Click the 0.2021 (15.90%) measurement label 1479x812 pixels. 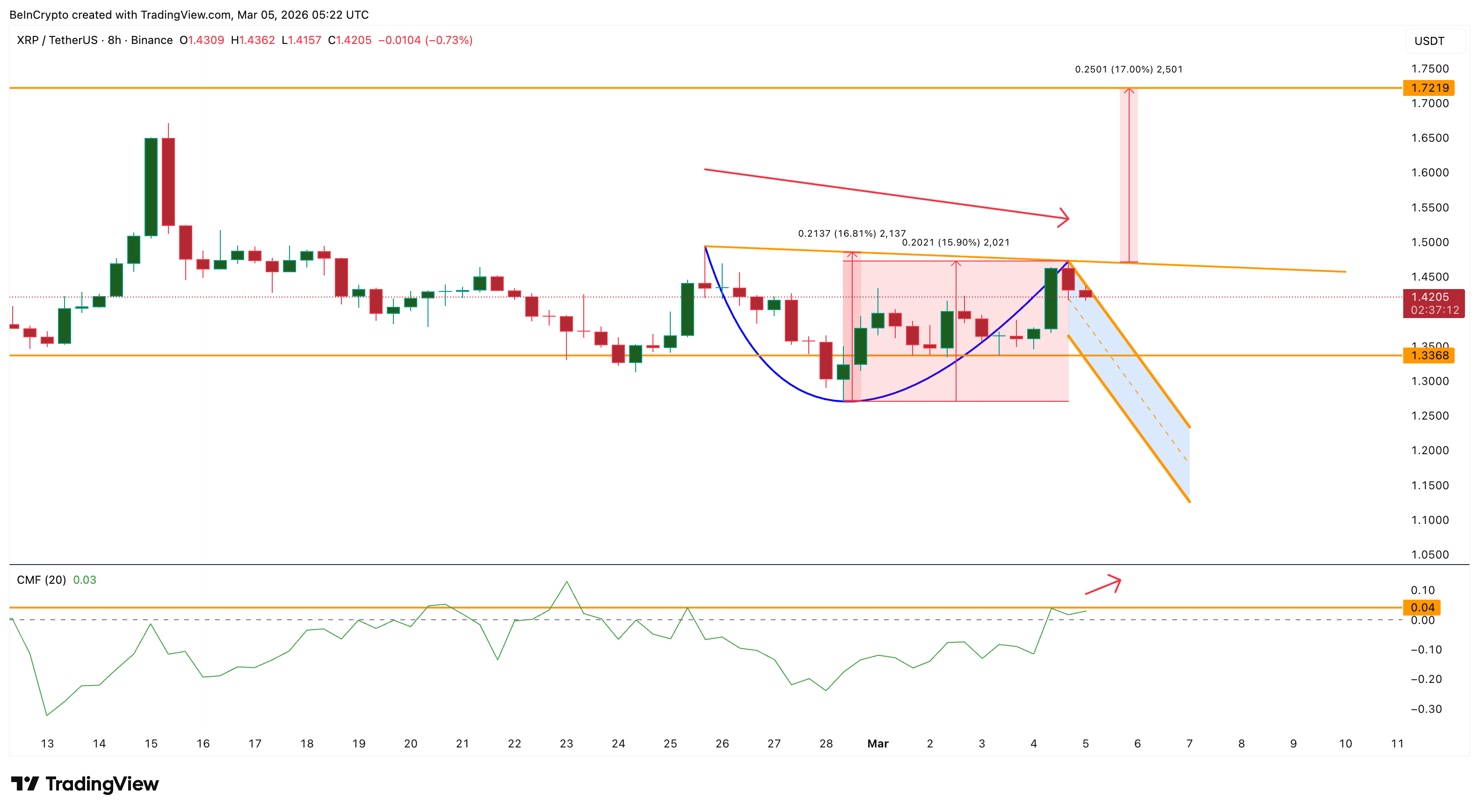click(x=956, y=242)
